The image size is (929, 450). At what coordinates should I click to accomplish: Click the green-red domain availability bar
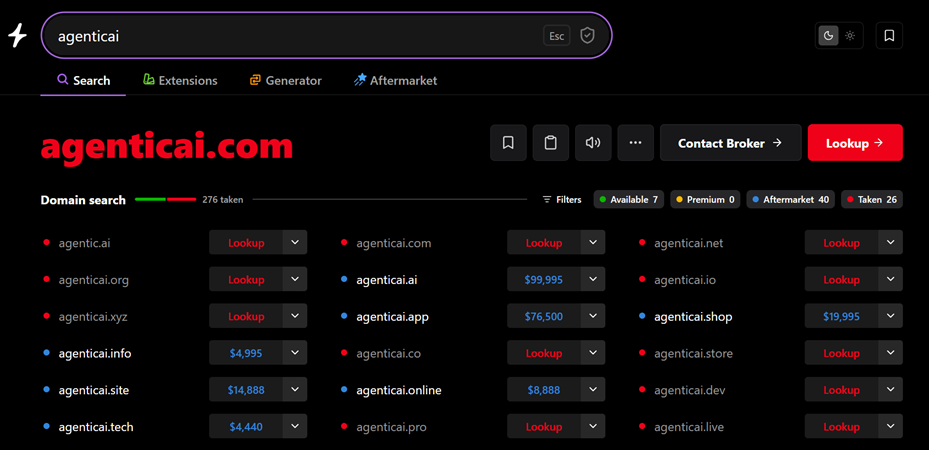(165, 200)
